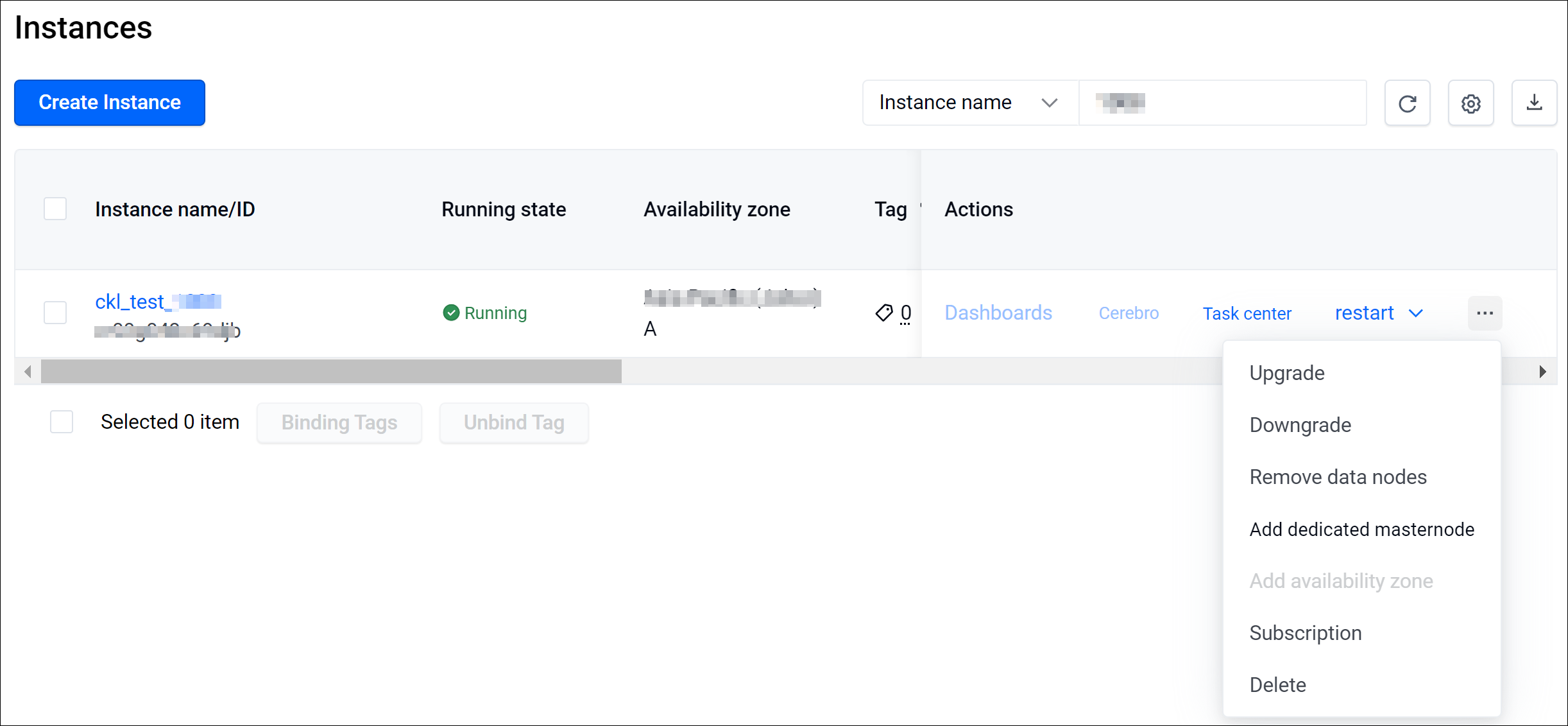Click the Selected 0 item label
Viewport: 1568px width, 726px height.
(170, 422)
